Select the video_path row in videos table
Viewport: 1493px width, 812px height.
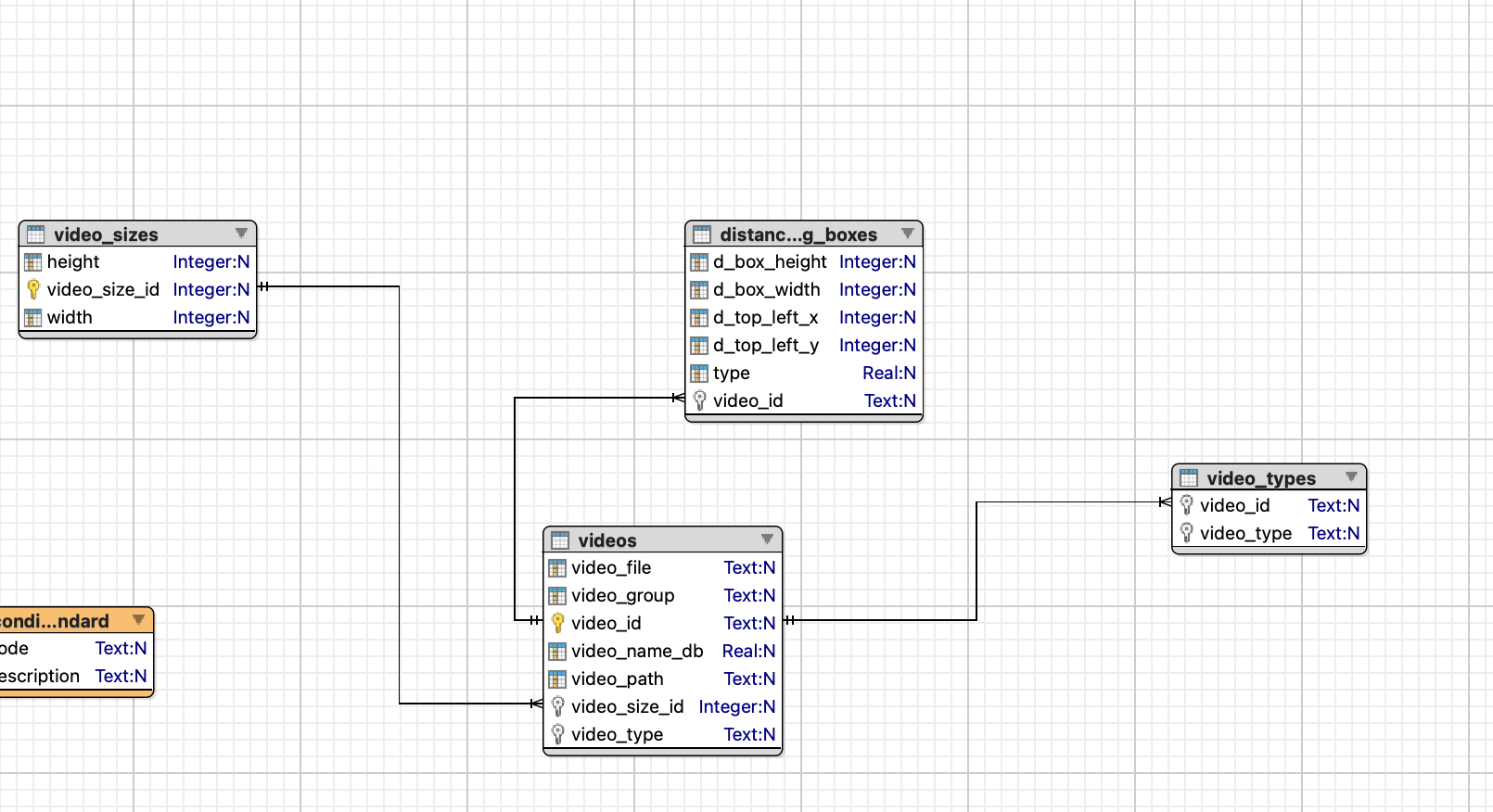662,679
